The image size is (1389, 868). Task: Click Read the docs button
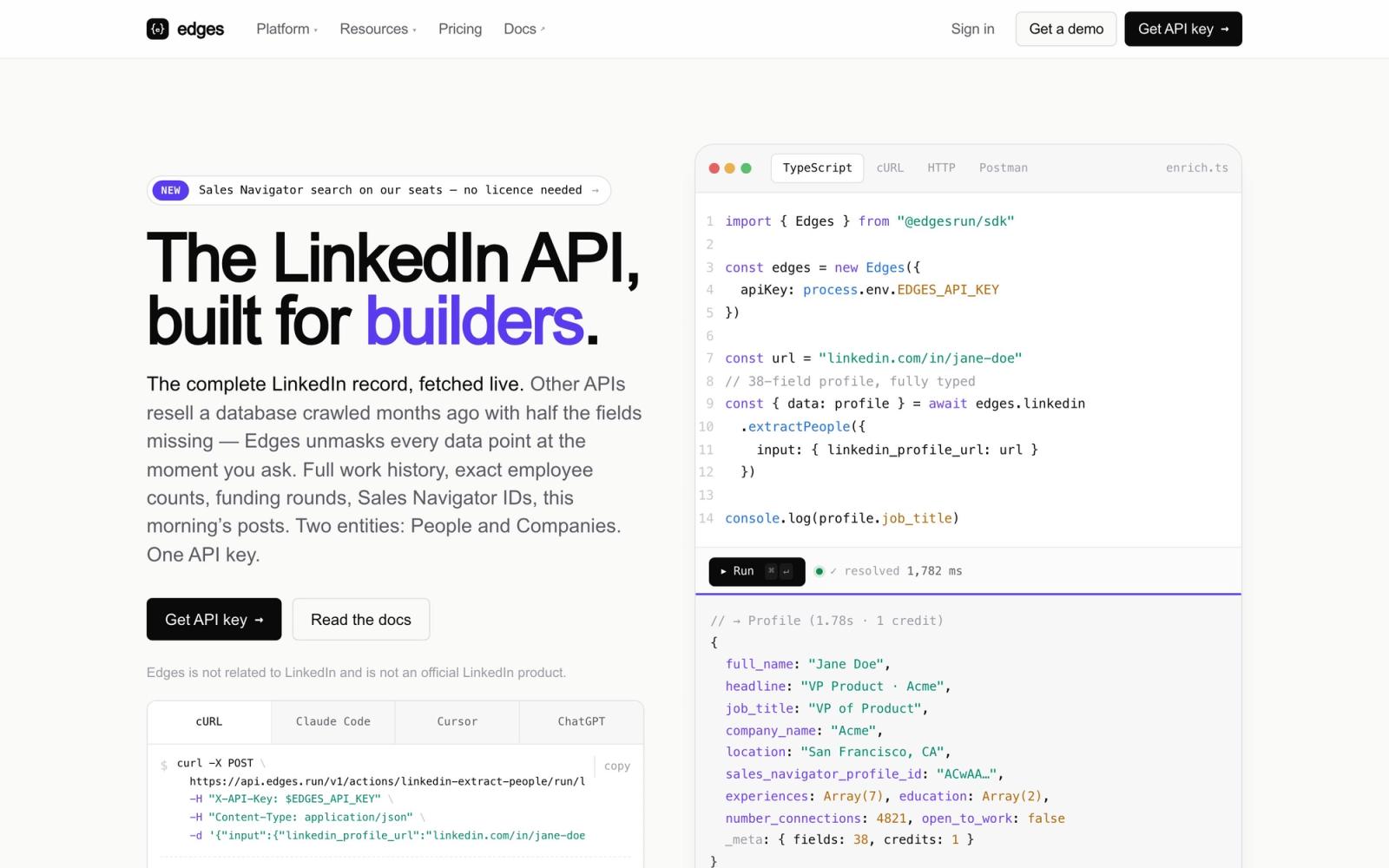point(361,619)
